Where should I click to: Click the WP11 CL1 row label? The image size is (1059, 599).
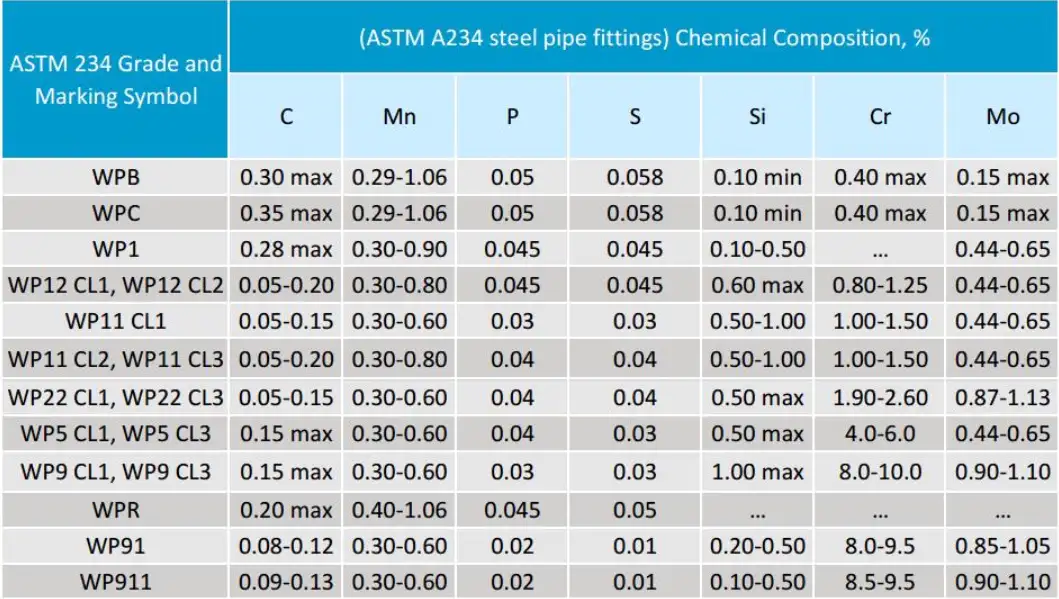point(115,321)
